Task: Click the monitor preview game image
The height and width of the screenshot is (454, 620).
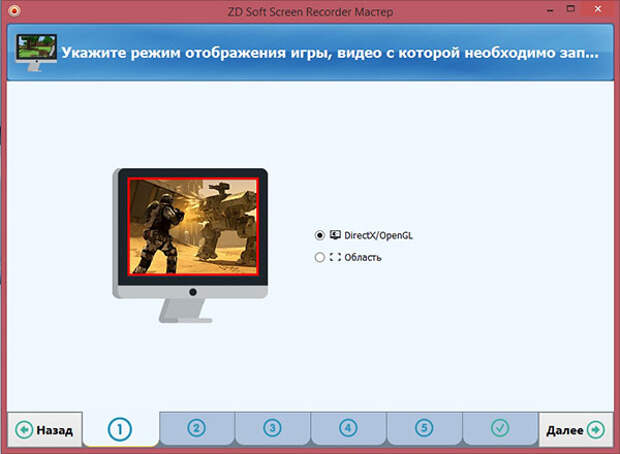Action: click(193, 226)
